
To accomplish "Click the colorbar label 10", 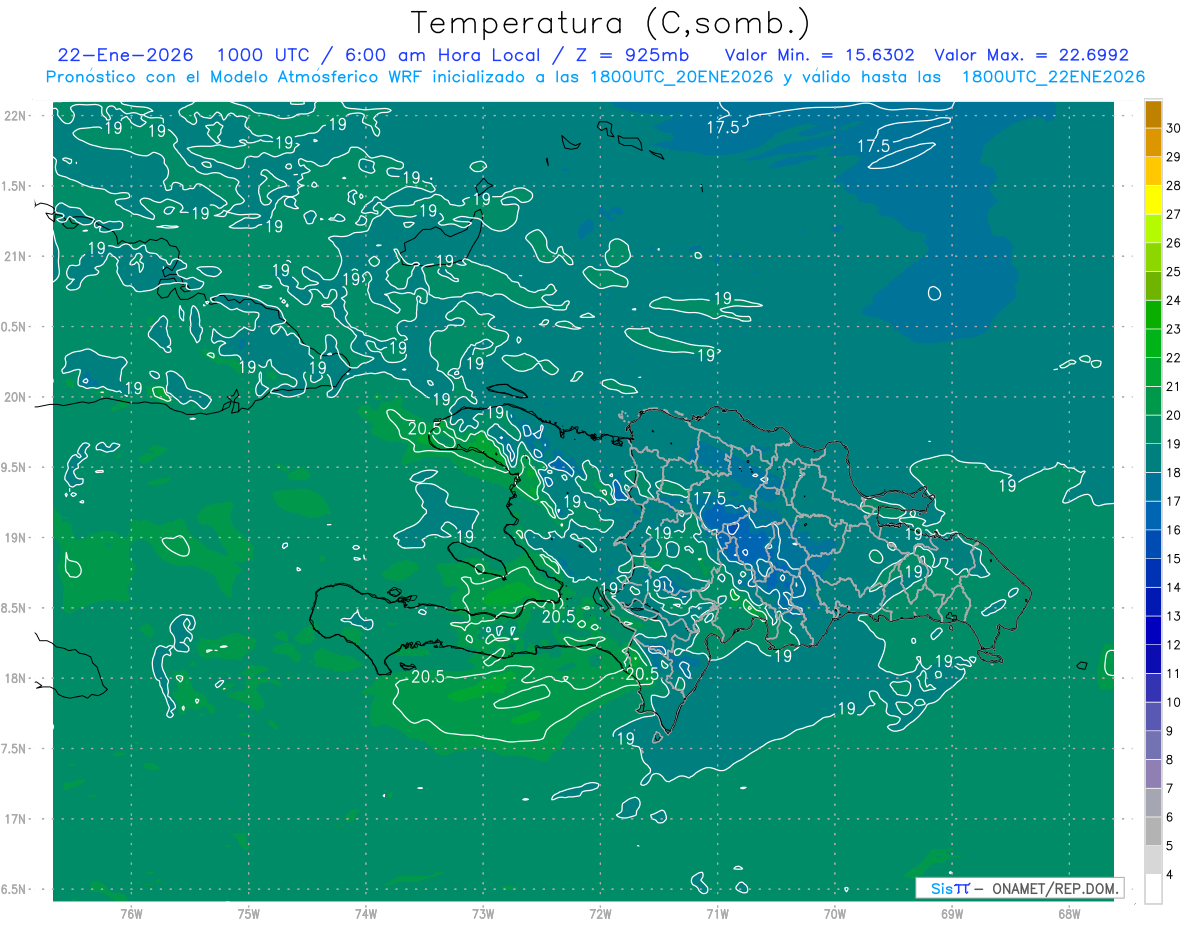I will 1174,702.
